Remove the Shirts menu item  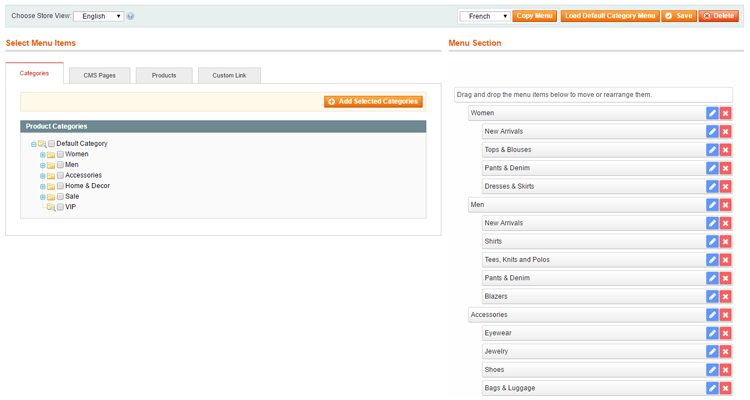coord(726,241)
